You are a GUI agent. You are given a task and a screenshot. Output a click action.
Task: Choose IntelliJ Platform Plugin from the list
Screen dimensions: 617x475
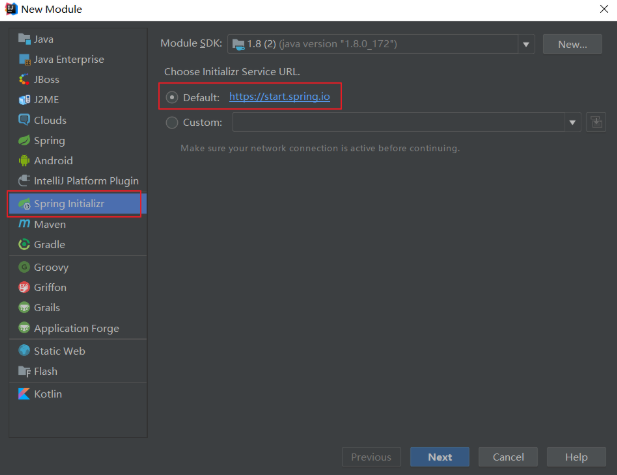(78, 181)
